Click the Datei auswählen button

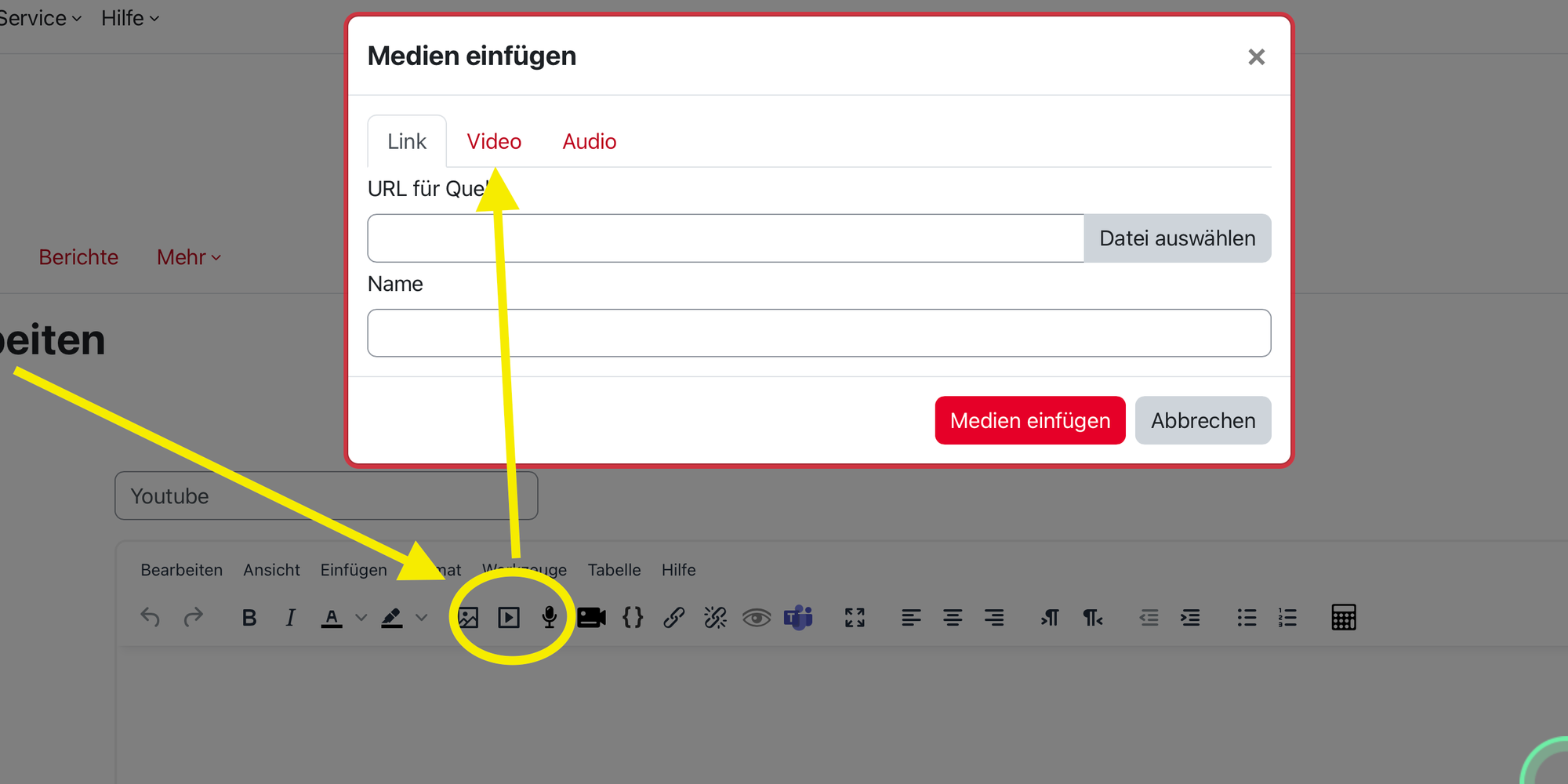point(1177,238)
